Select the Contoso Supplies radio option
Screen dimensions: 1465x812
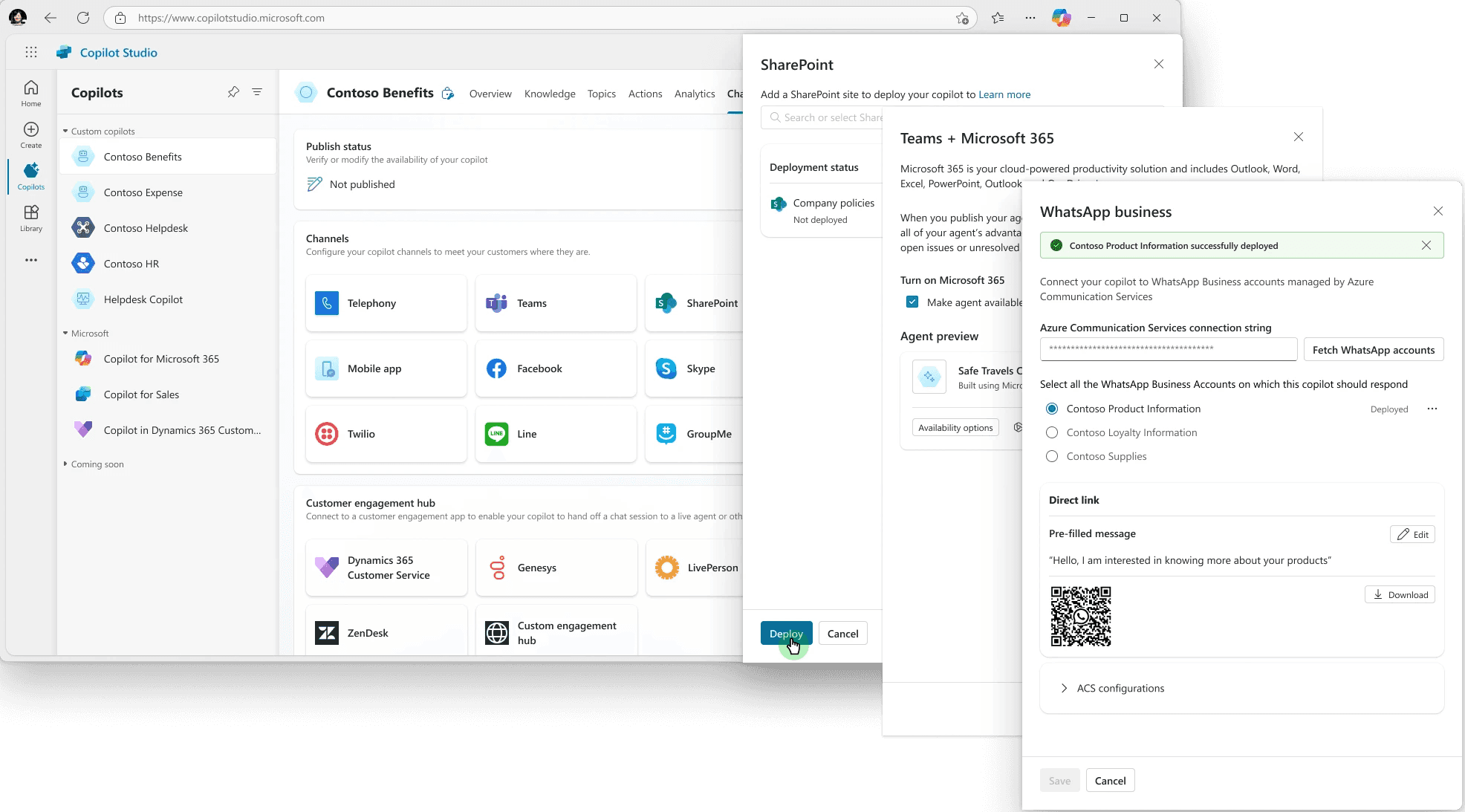coord(1052,456)
